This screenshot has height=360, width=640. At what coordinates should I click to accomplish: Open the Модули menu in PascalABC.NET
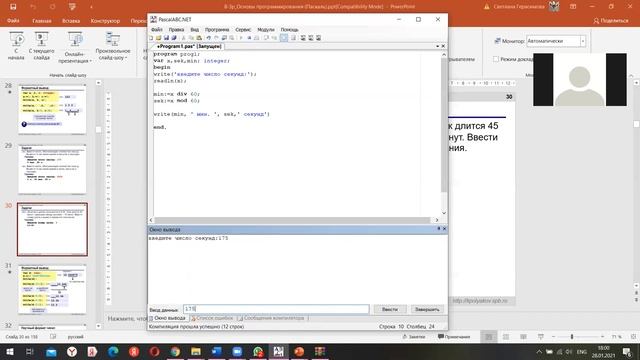pos(266,30)
